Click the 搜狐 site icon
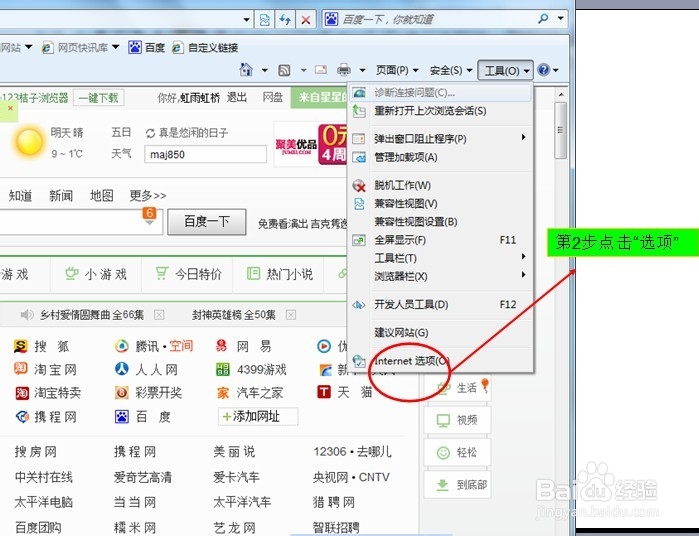The image size is (699, 536). [x=21, y=346]
